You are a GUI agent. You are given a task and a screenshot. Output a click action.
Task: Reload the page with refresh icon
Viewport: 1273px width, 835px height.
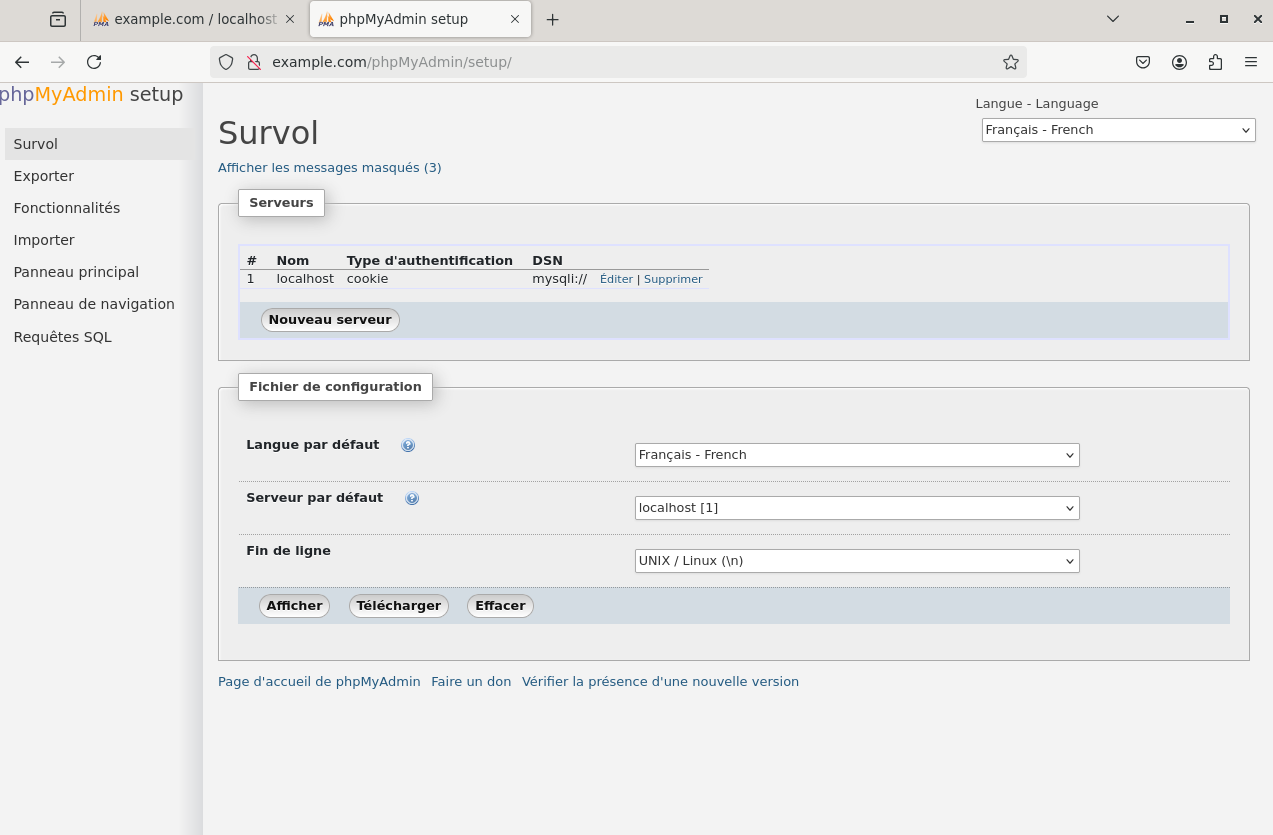[94, 62]
